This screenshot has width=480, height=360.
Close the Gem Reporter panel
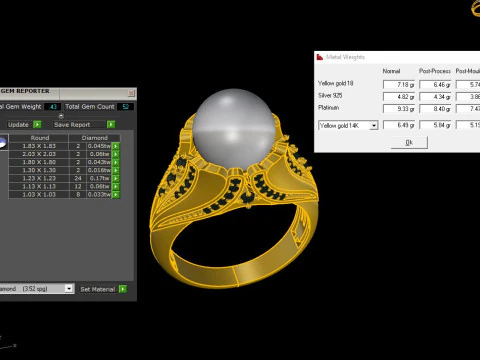131,93
